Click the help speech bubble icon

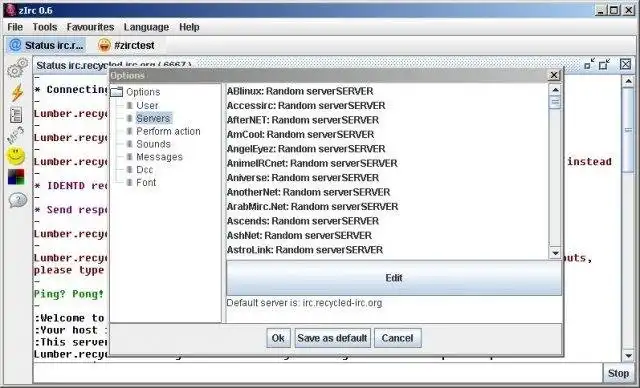click(17, 200)
